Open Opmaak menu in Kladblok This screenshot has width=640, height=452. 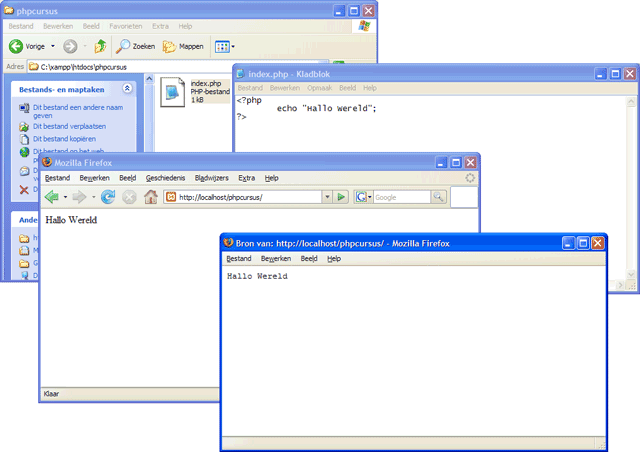[320, 88]
